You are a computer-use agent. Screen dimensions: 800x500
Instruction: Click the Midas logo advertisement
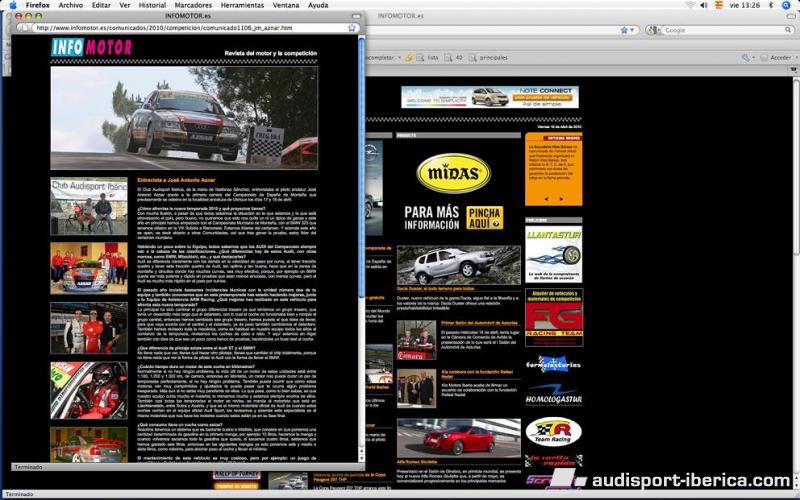click(x=454, y=173)
